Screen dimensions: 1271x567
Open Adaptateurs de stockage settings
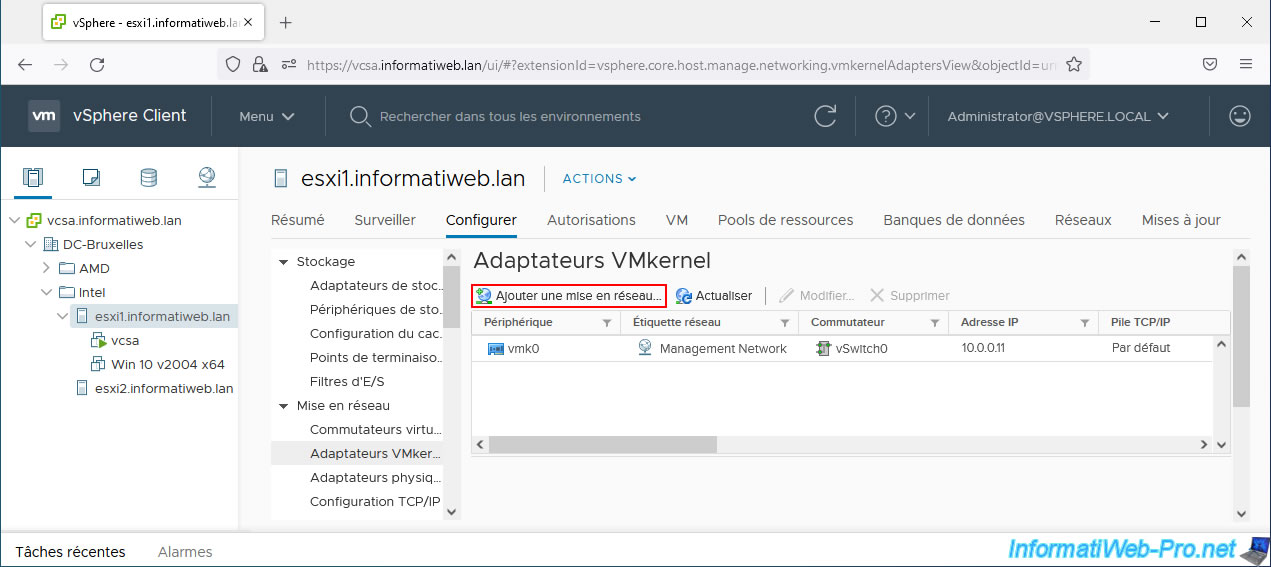click(x=376, y=286)
